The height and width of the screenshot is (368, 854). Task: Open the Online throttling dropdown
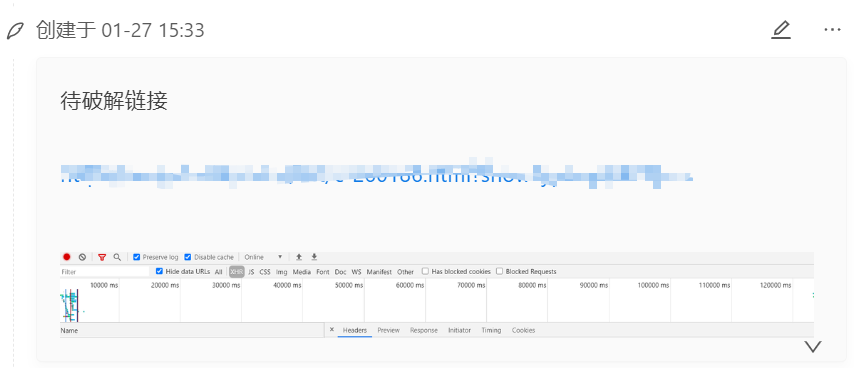pos(264,257)
